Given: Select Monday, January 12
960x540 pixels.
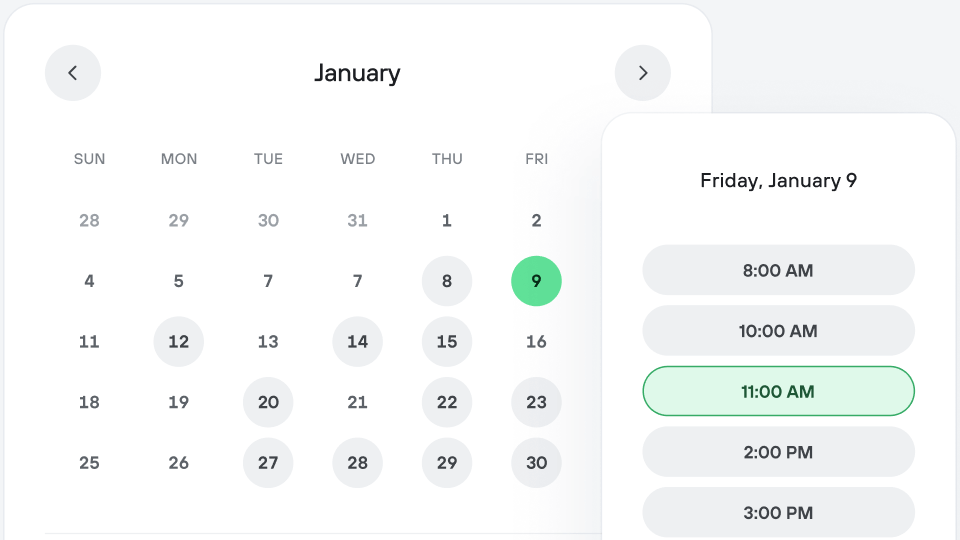Looking at the screenshot, I should 179,342.
